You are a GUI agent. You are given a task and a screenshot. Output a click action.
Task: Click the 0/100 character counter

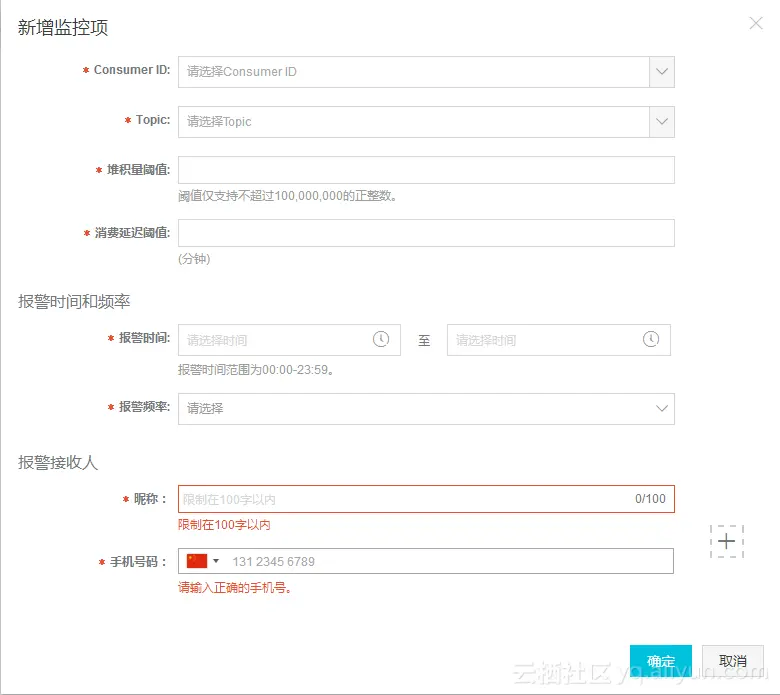pos(650,498)
